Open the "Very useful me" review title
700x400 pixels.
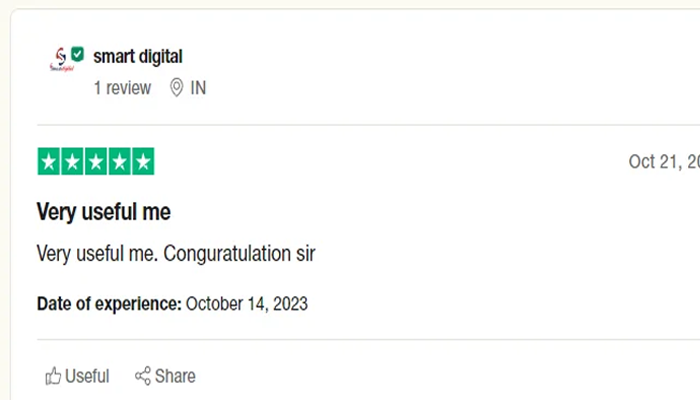coord(104,212)
